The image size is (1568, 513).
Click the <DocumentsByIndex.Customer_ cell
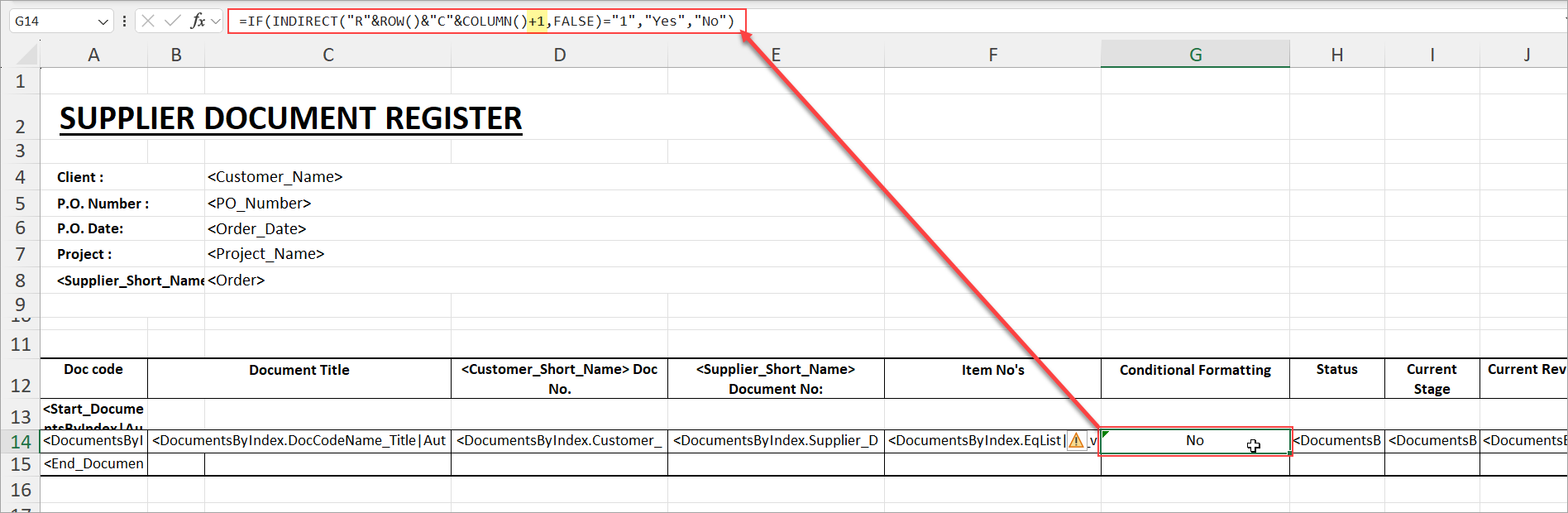coord(560,441)
